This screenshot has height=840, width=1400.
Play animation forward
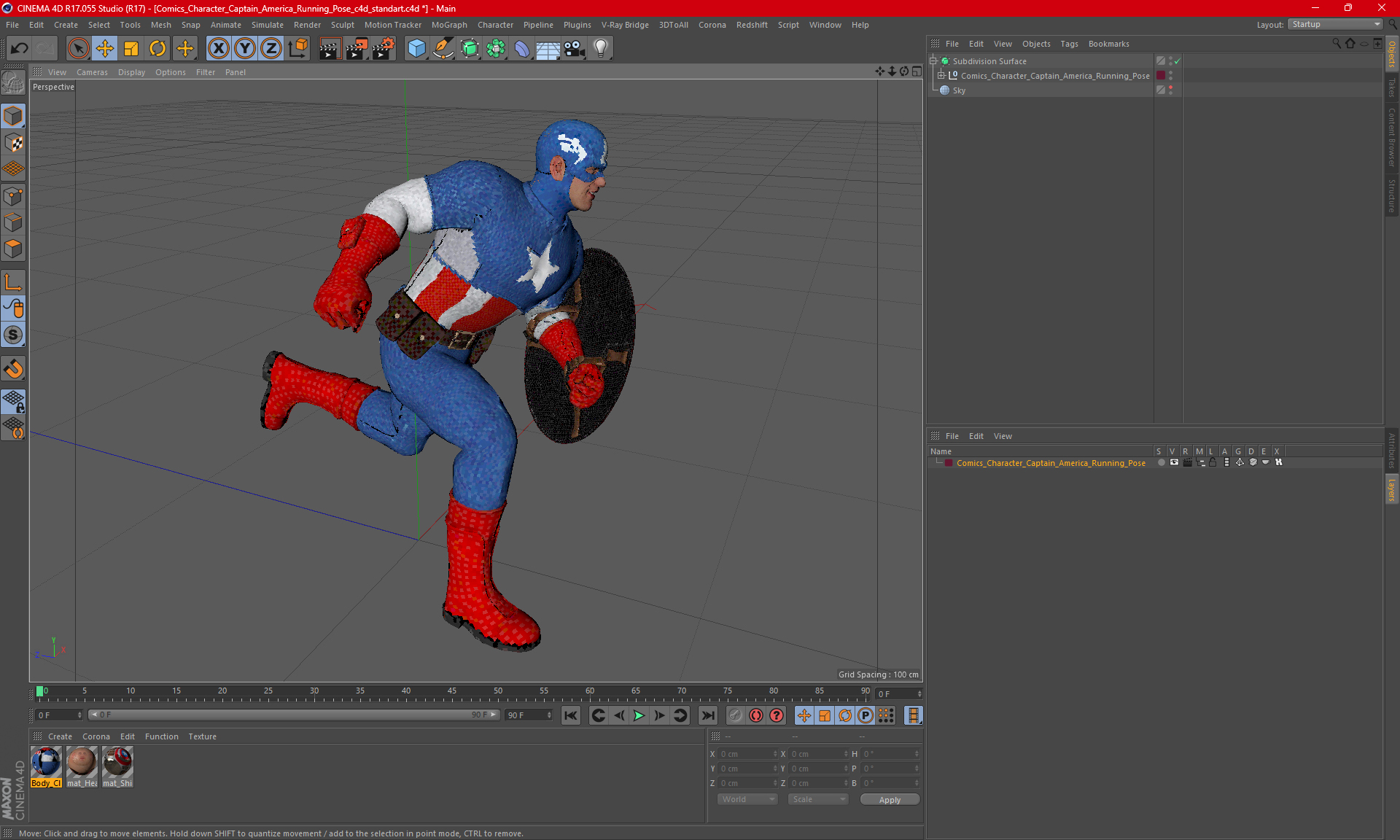pyautogui.click(x=639, y=715)
